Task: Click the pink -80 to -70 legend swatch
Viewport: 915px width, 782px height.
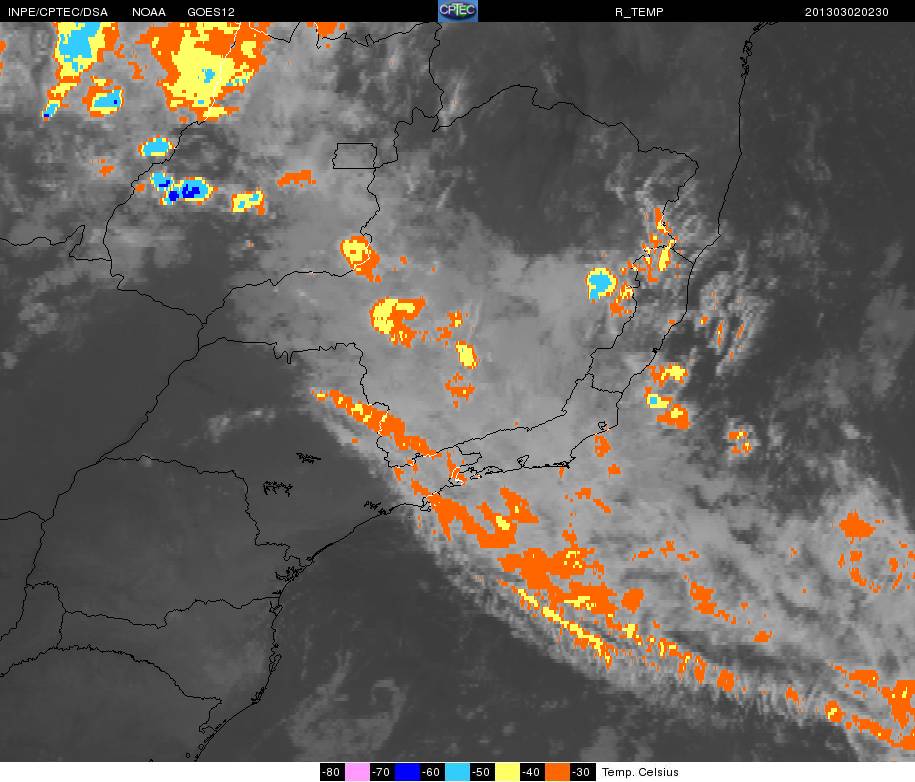Action: pos(358,771)
